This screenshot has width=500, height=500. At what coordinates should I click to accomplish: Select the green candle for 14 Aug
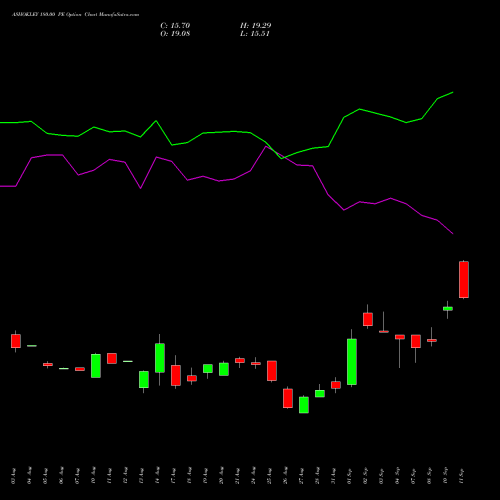pyautogui.click(x=160, y=358)
